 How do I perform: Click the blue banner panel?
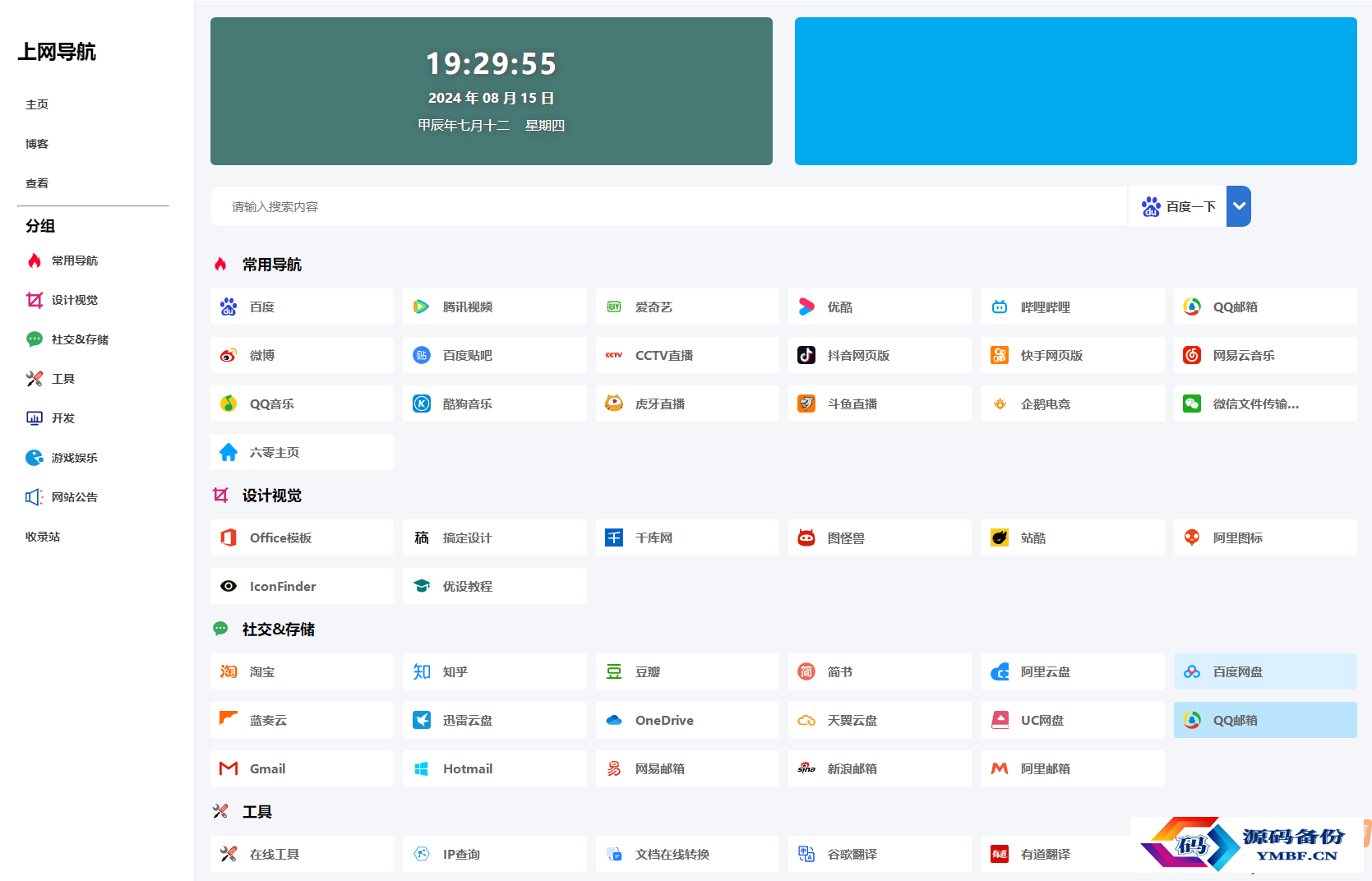[x=1076, y=91]
